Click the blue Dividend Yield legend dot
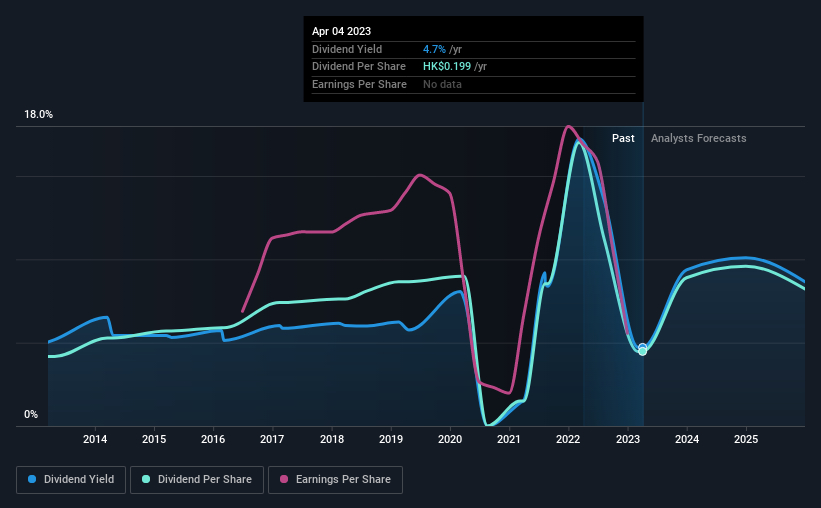Image resolution: width=821 pixels, height=508 pixels. (32, 479)
